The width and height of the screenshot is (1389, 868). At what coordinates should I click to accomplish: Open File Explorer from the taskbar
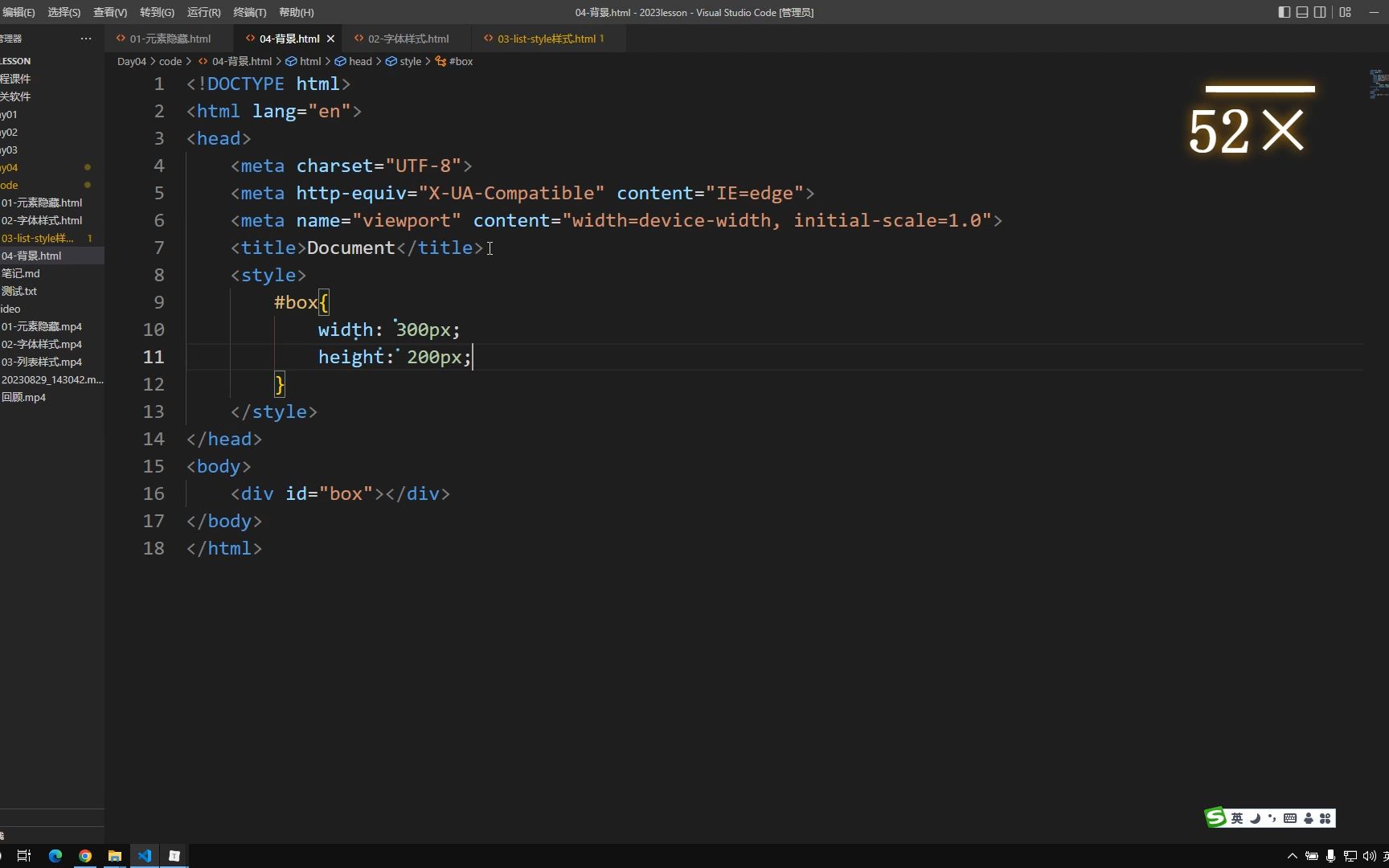click(115, 855)
